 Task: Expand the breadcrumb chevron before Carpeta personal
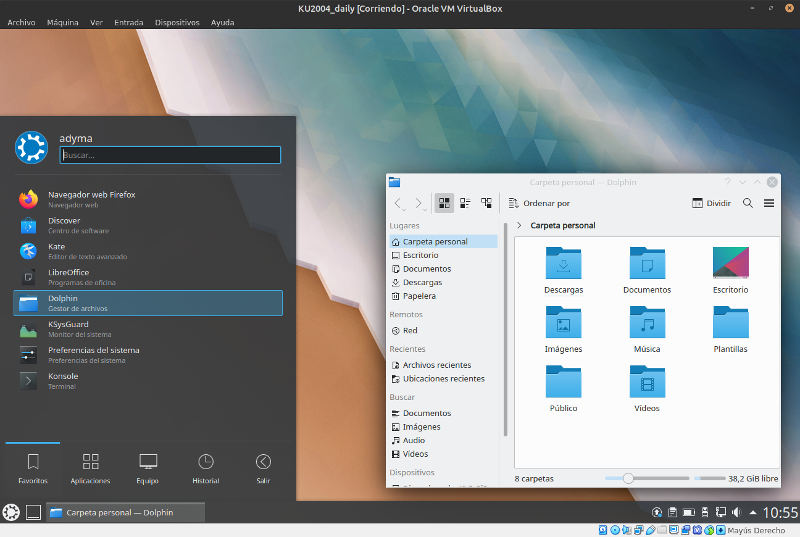coord(519,225)
